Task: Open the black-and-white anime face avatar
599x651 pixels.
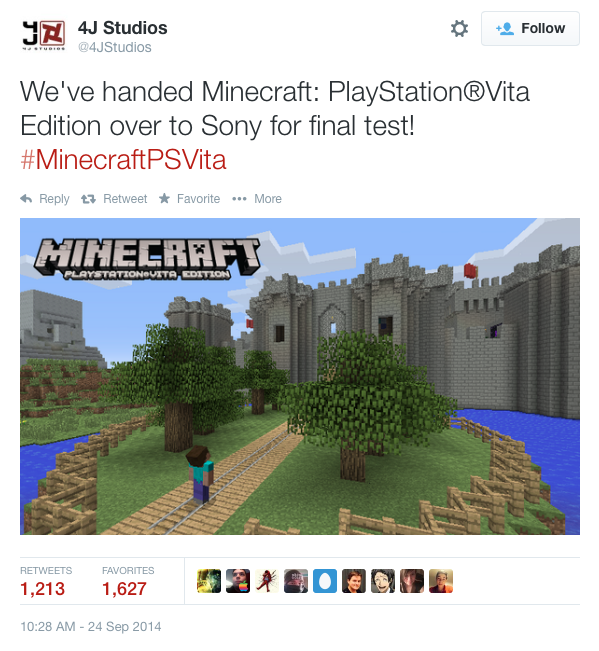Action: (383, 581)
